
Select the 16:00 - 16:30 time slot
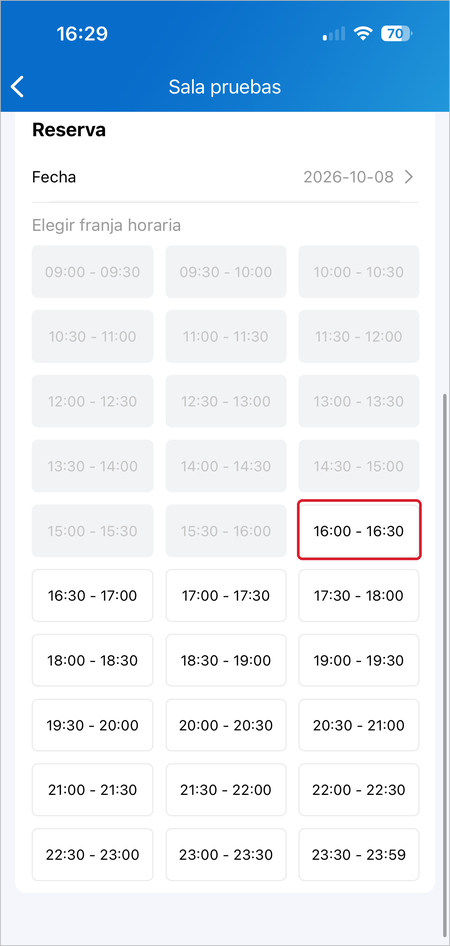359,531
